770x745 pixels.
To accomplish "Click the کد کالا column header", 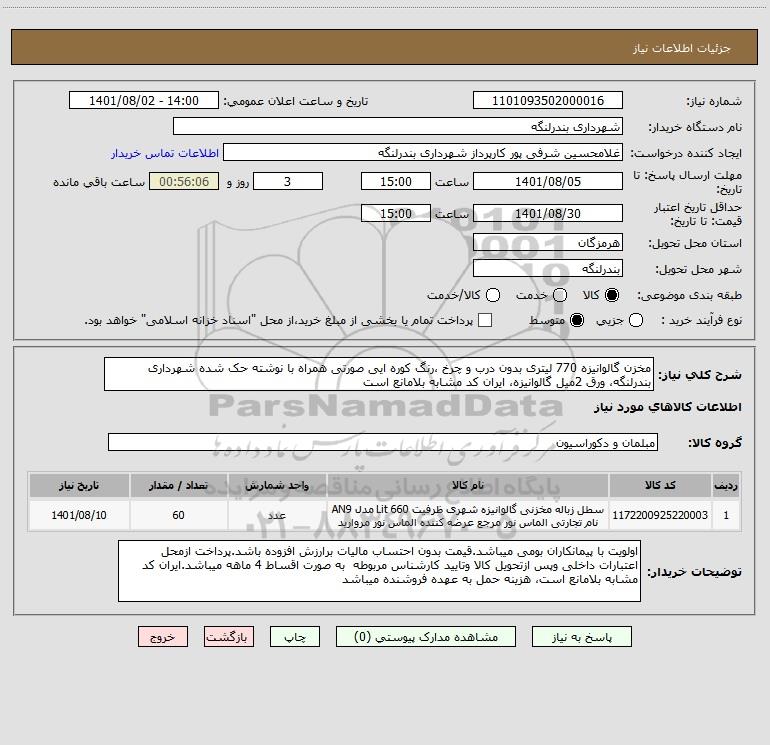I will (x=660, y=485).
